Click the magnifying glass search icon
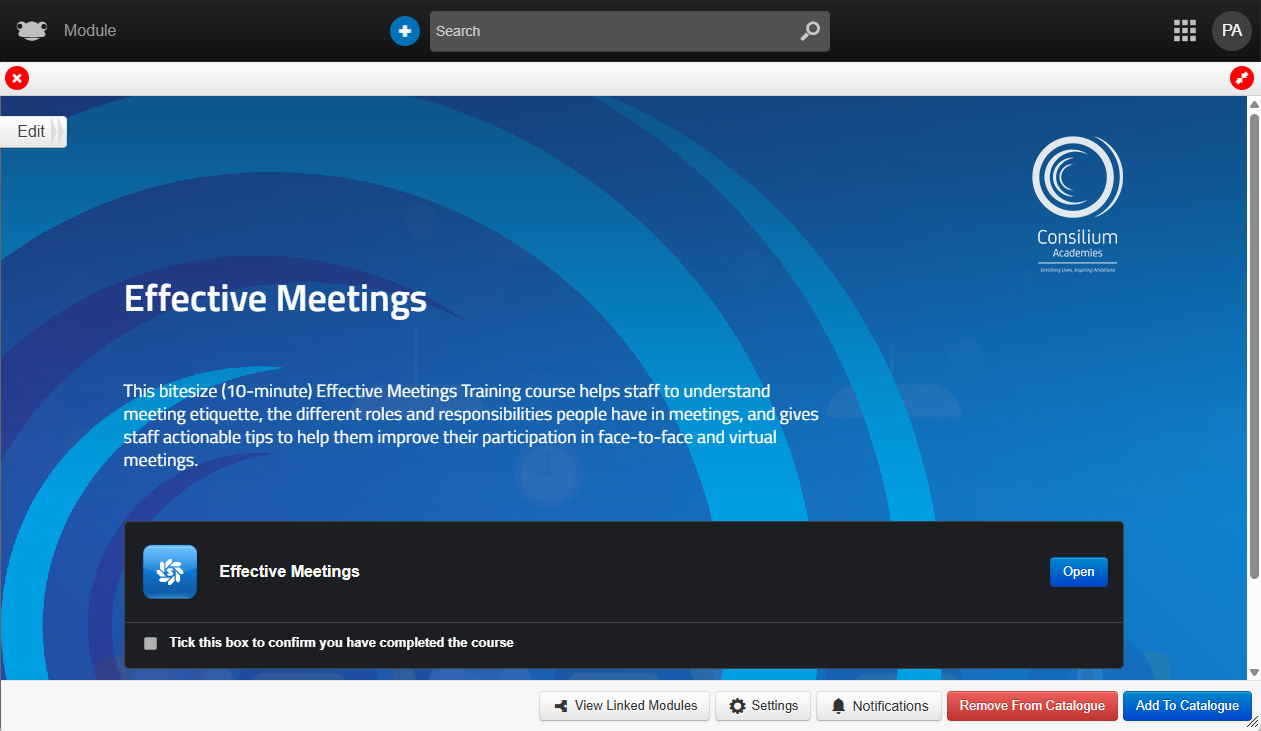Screen dimensions: 1261x731 point(810,31)
